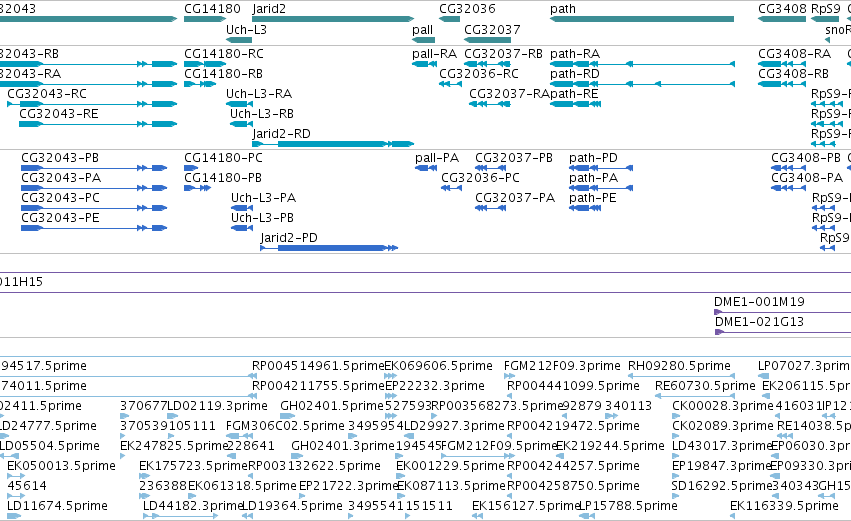Select the Uch-L3-RB transcript
Viewport: 851px width, 521px height.
242,124
